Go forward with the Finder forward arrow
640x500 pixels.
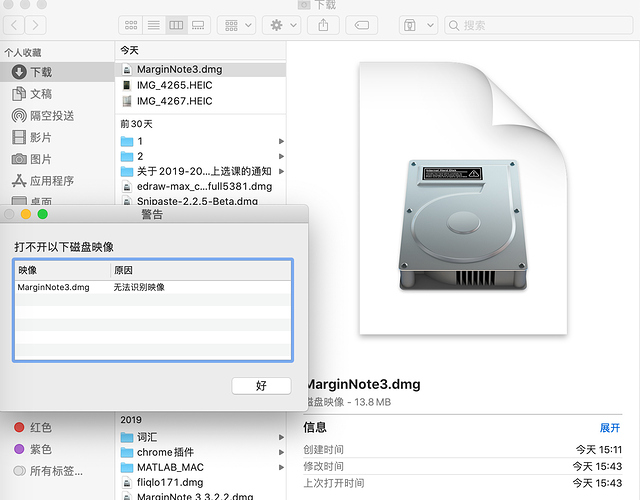[36, 25]
